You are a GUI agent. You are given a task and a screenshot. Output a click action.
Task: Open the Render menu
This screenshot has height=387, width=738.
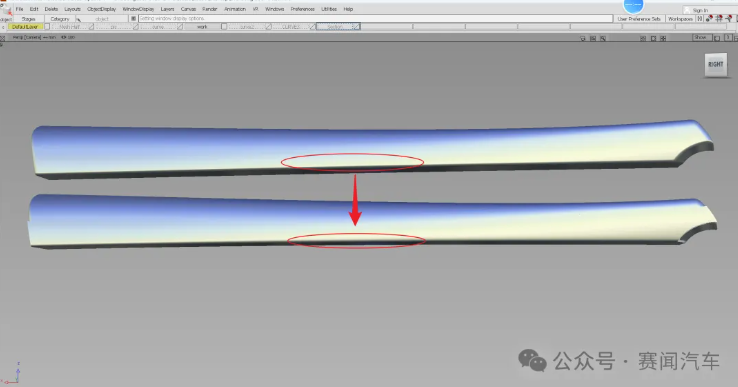[x=209, y=9]
